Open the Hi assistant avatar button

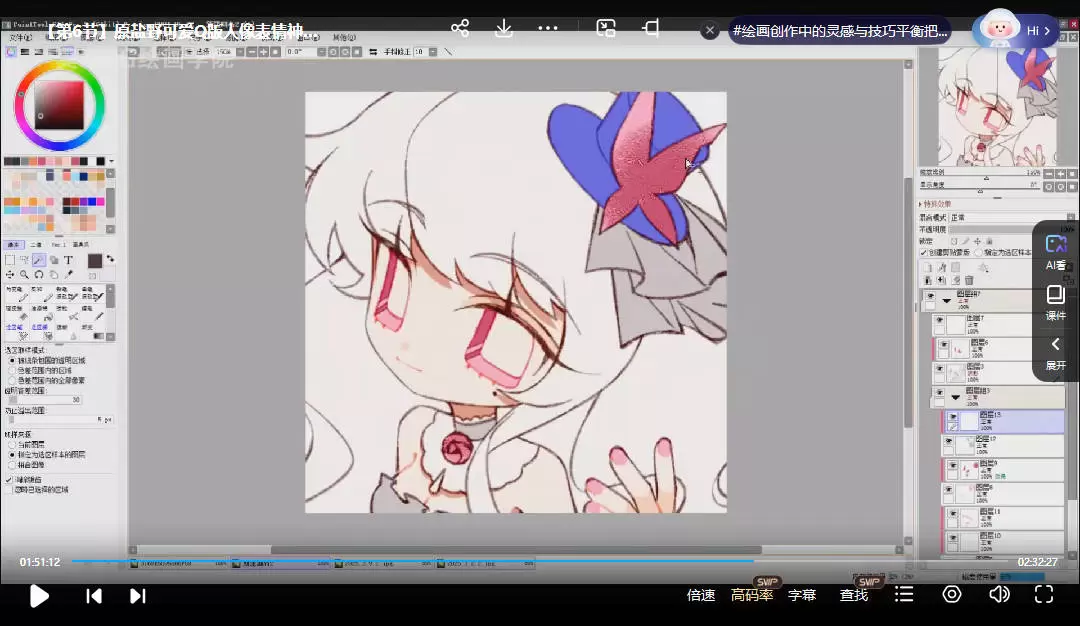click(1015, 29)
